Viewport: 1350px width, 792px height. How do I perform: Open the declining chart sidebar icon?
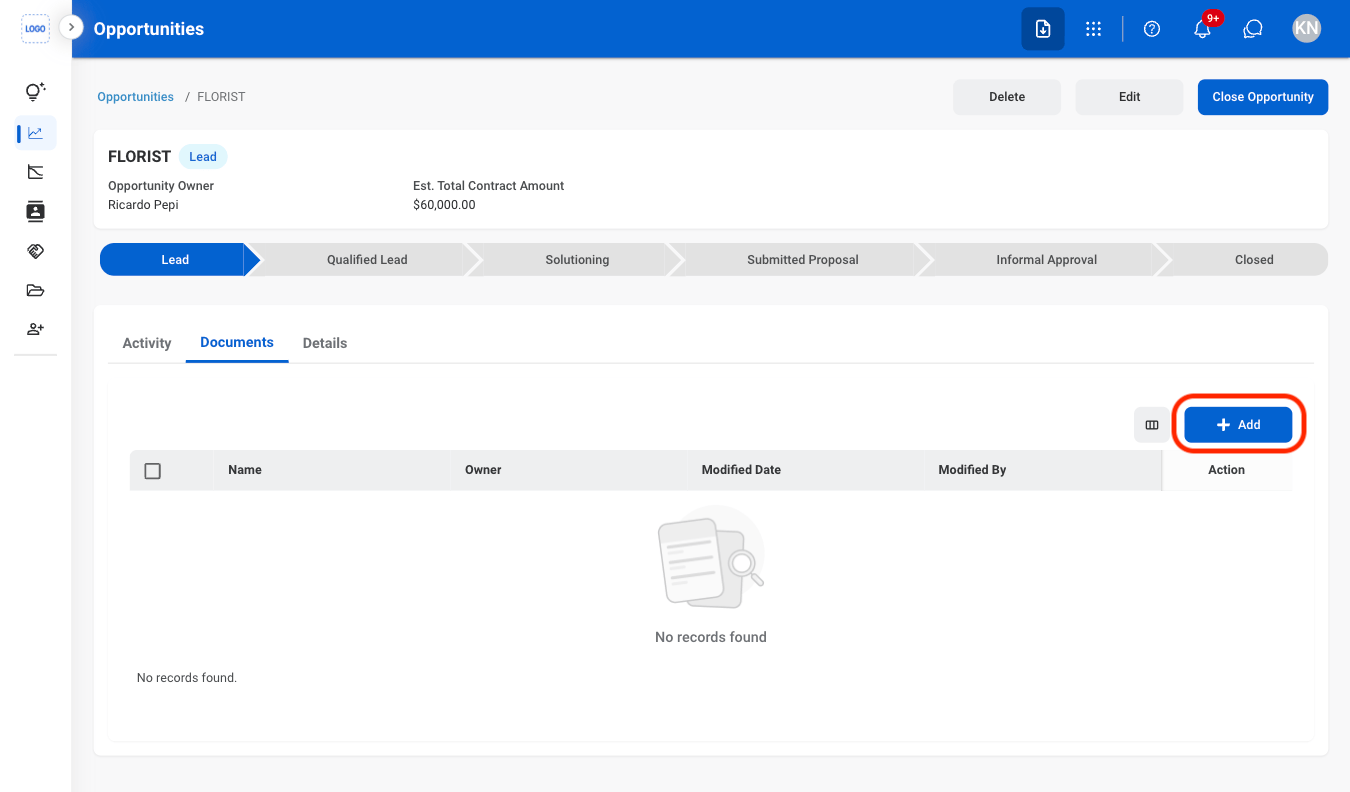(36, 172)
